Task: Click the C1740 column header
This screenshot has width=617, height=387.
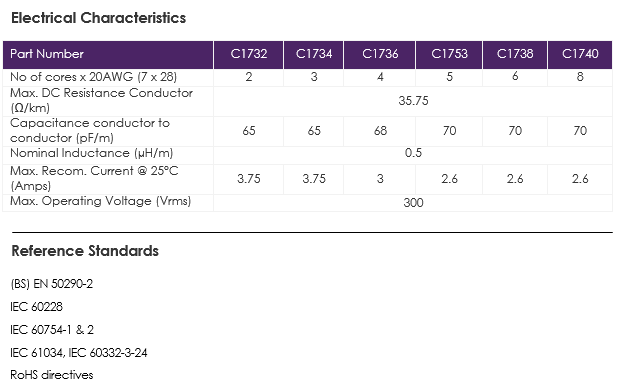Action: [580, 54]
